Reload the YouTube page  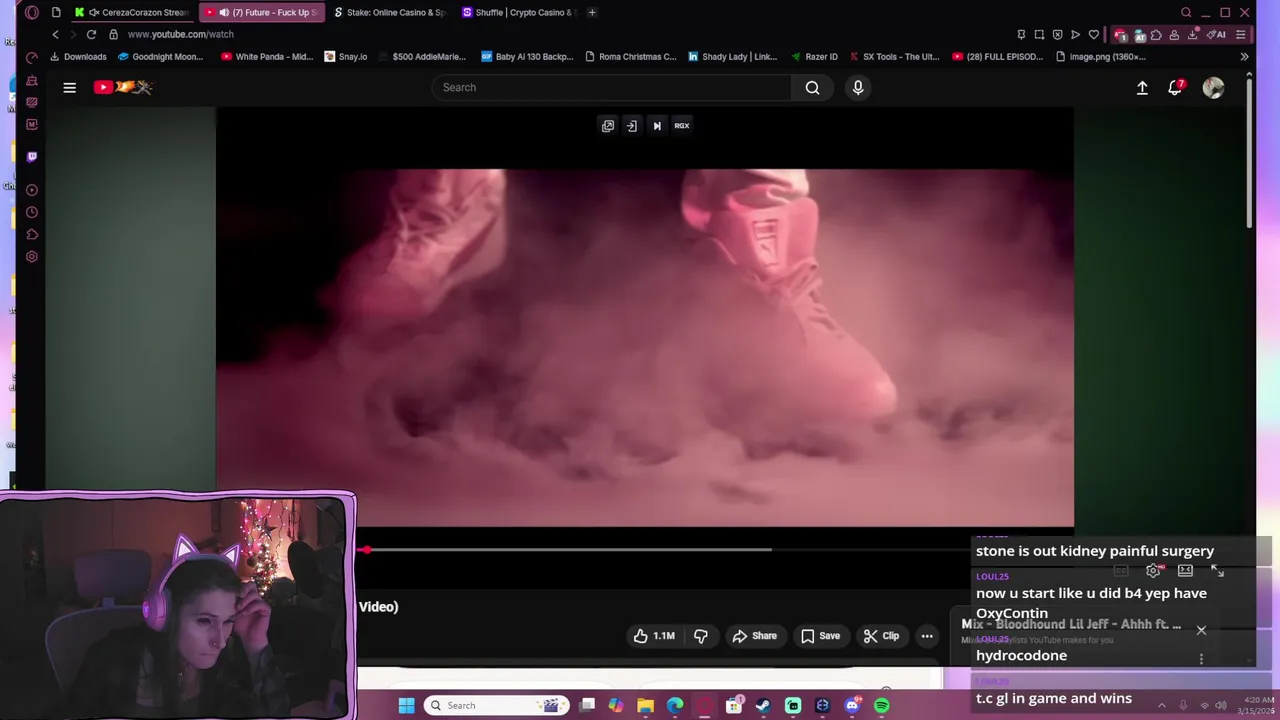[91, 34]
